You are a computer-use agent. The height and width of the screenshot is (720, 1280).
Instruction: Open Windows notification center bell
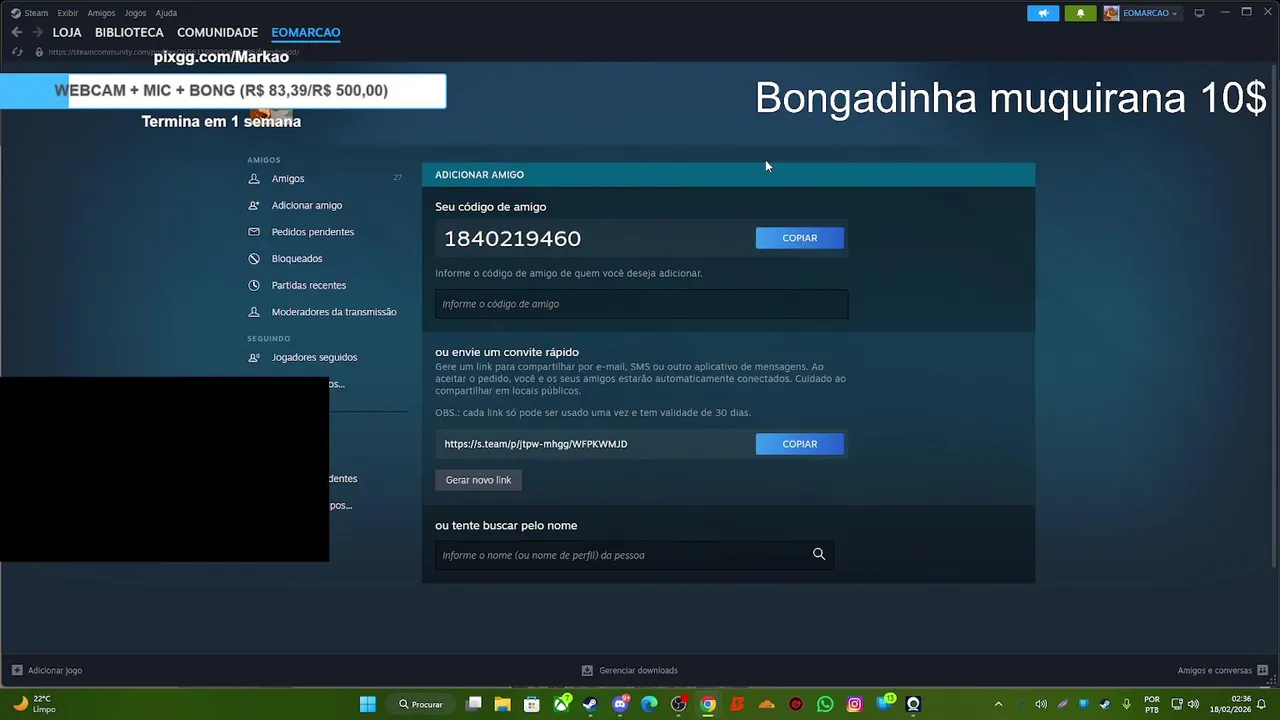click(x=1262, y=704)
